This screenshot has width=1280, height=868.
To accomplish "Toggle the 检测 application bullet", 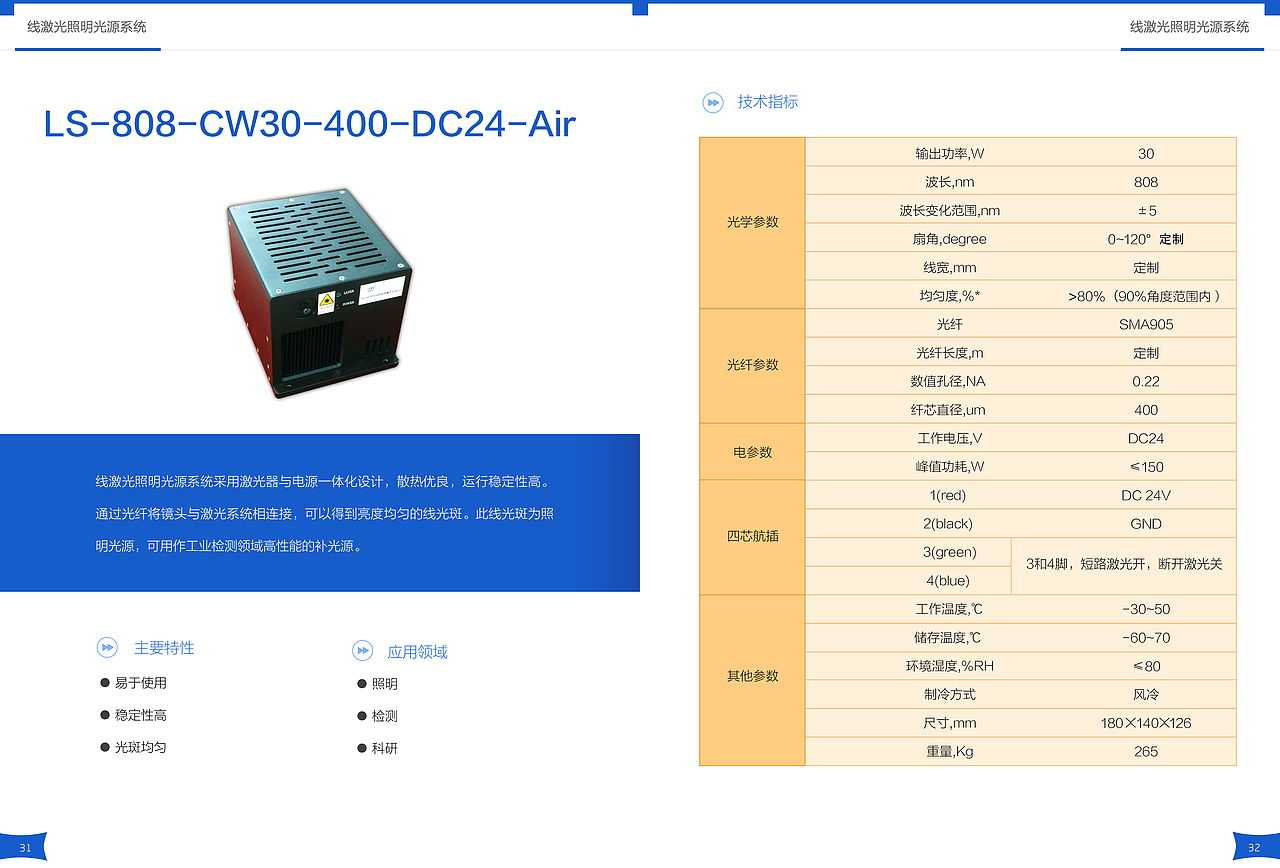I will coord(361,715).
